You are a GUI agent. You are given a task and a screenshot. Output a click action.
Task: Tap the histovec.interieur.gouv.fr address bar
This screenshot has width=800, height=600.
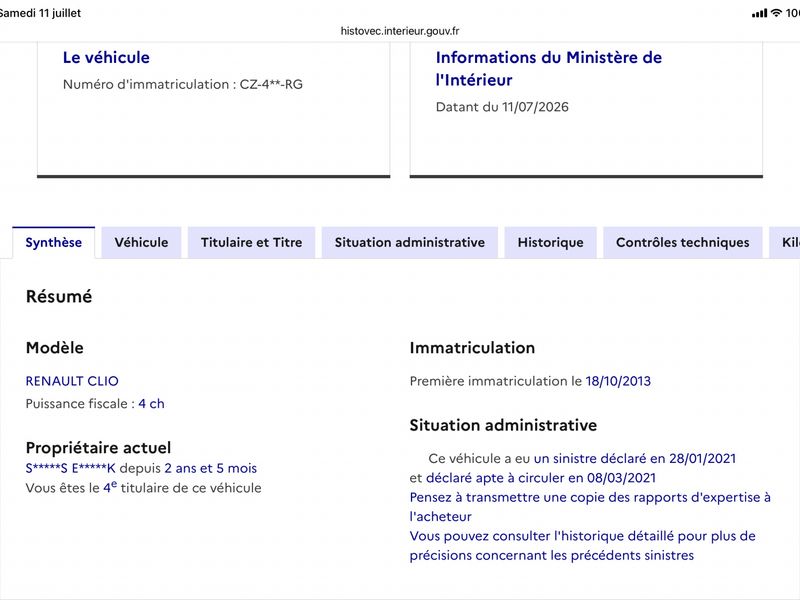[x=400, y=31]
